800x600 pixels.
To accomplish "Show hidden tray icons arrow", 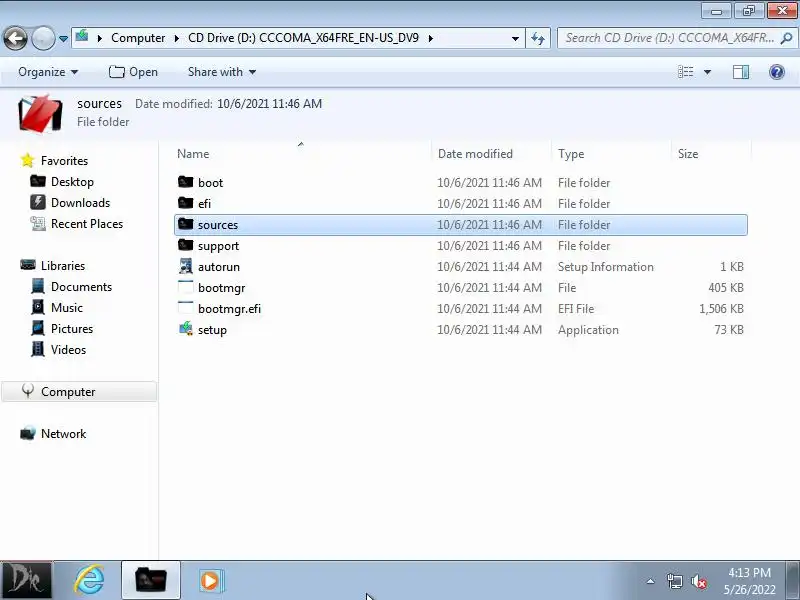I will (651, 581).
